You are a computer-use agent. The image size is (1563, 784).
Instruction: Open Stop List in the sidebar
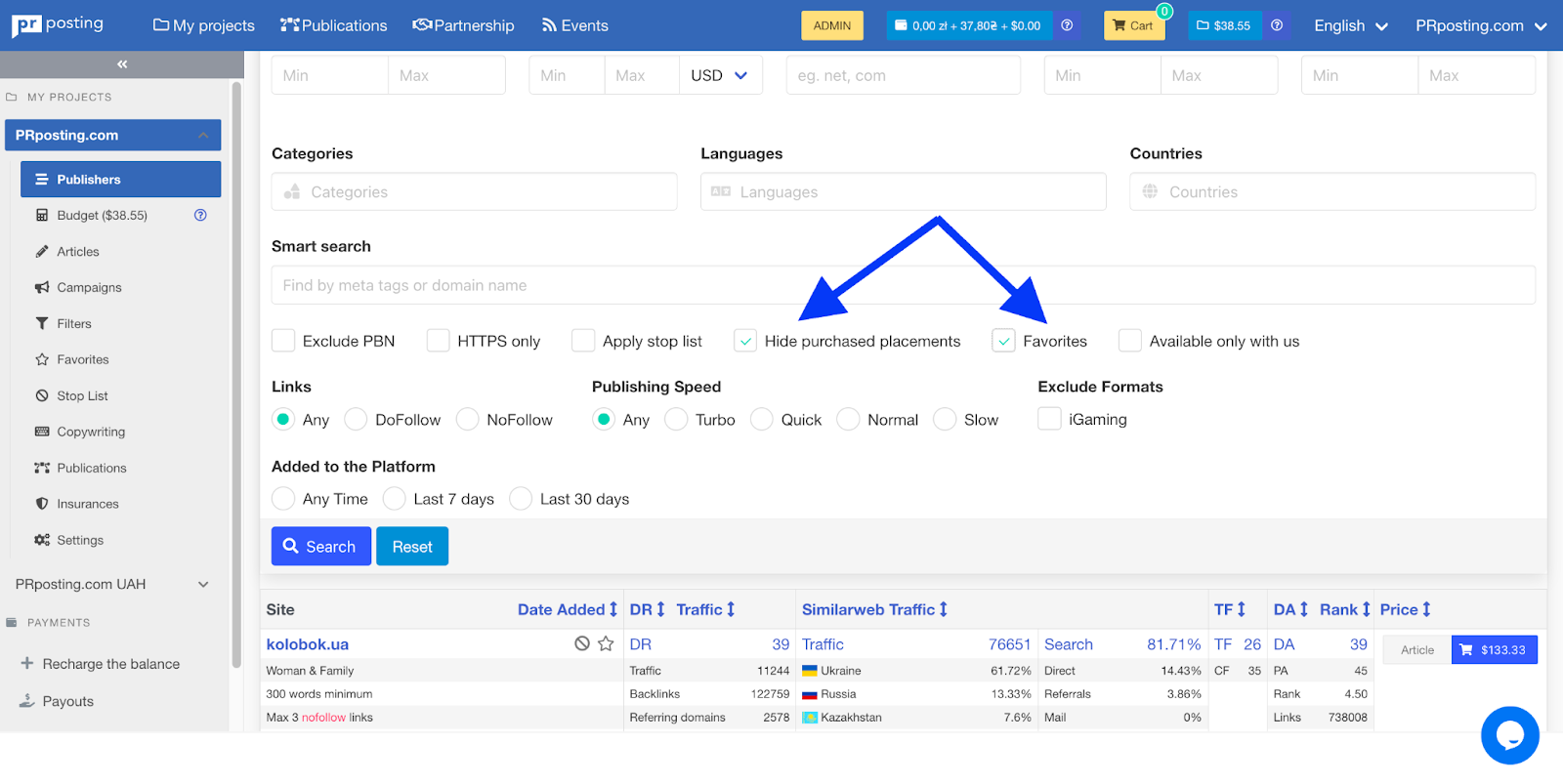[x=82, y=396]
